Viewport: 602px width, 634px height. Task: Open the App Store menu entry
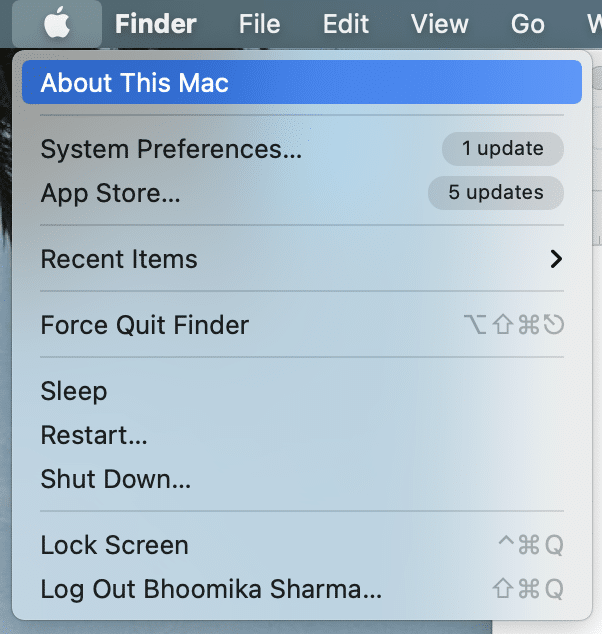pyautogui.click(x=110, y=194)
